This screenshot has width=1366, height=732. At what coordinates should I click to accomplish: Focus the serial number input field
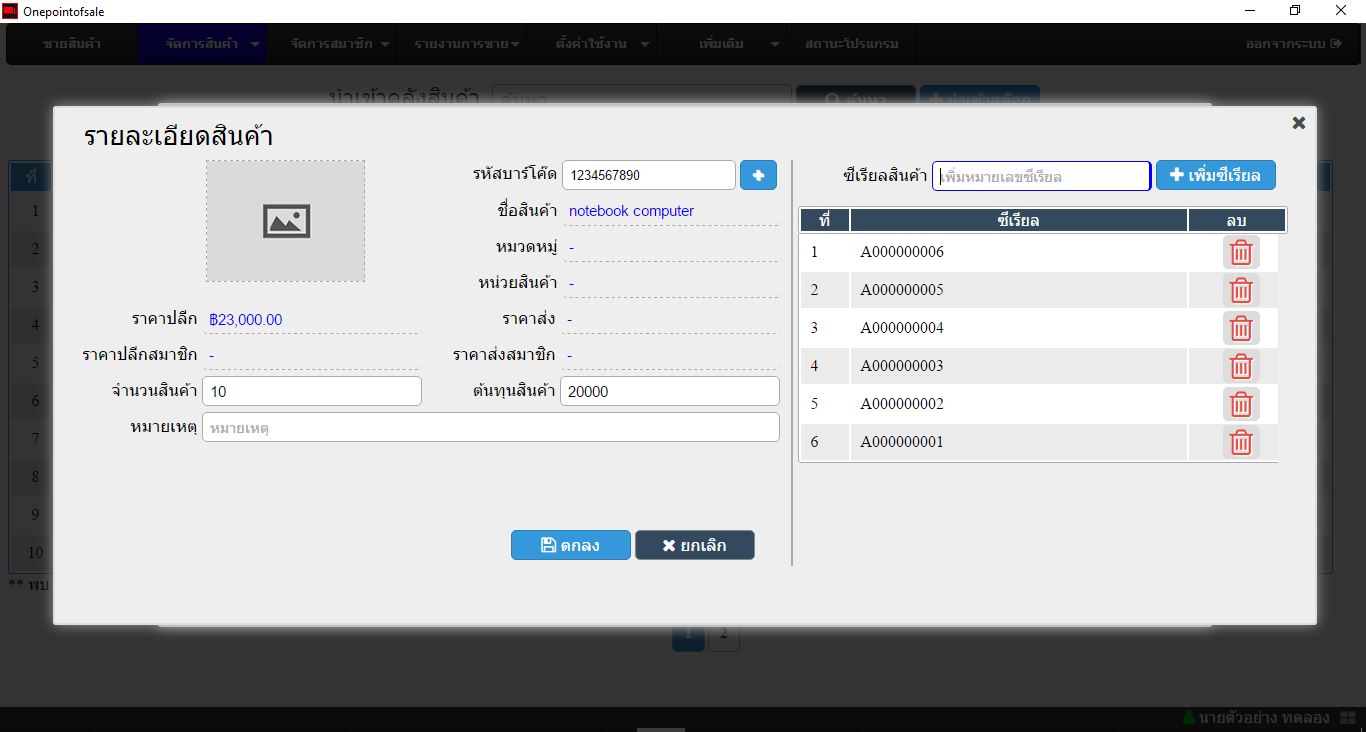pyautogui.click(x=1041, y=176)
